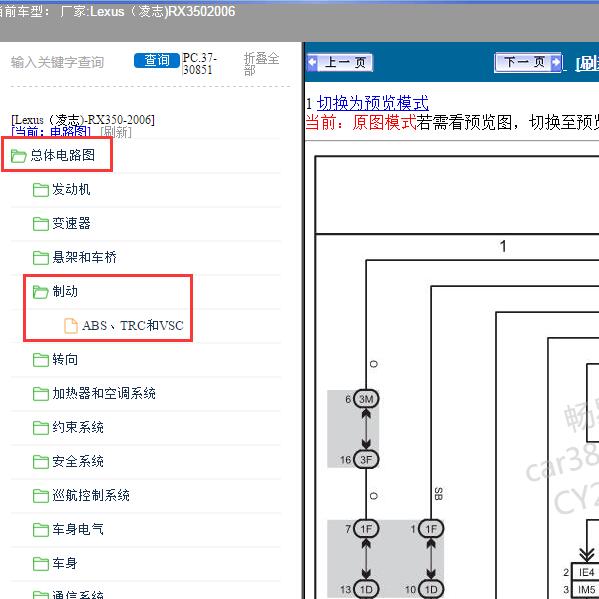Collapse the 总体电路图 root folder

pyautogui.click(x=63, y=155)
